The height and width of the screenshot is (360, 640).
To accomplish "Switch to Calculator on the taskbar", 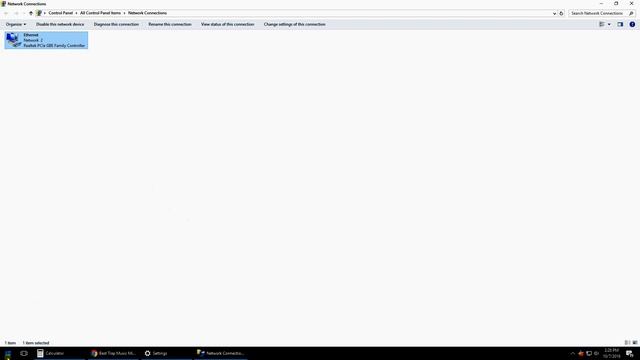I will click(60, 353).
